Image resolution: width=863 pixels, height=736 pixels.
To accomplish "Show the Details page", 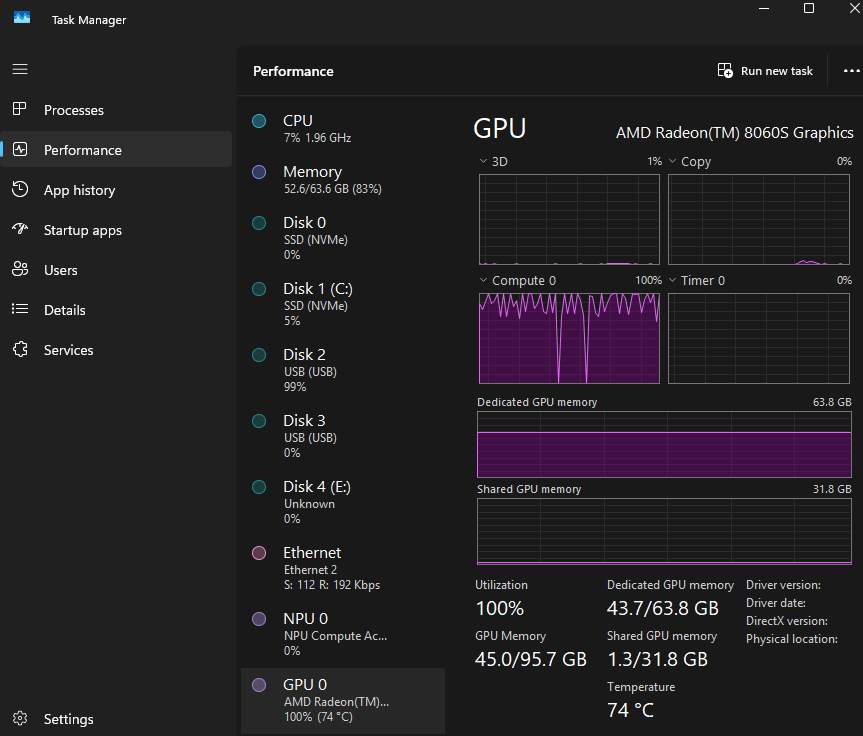I will pyautogui.click(x=116, y=310).
